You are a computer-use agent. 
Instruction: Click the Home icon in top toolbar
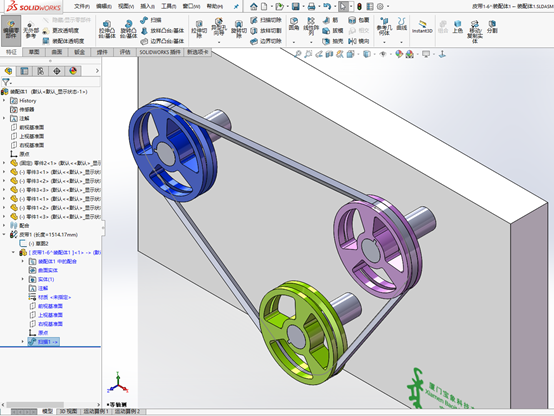(254, 6)
